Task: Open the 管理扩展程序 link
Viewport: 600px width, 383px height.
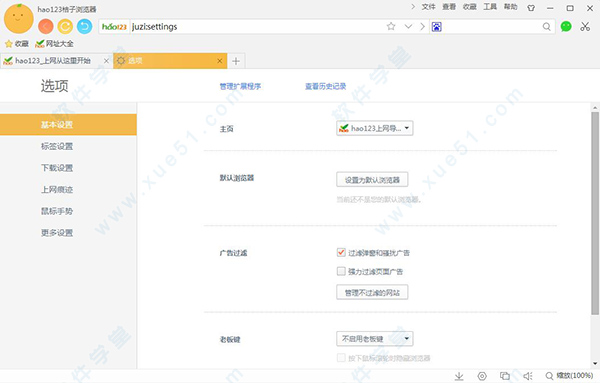Action: point(240,86)
